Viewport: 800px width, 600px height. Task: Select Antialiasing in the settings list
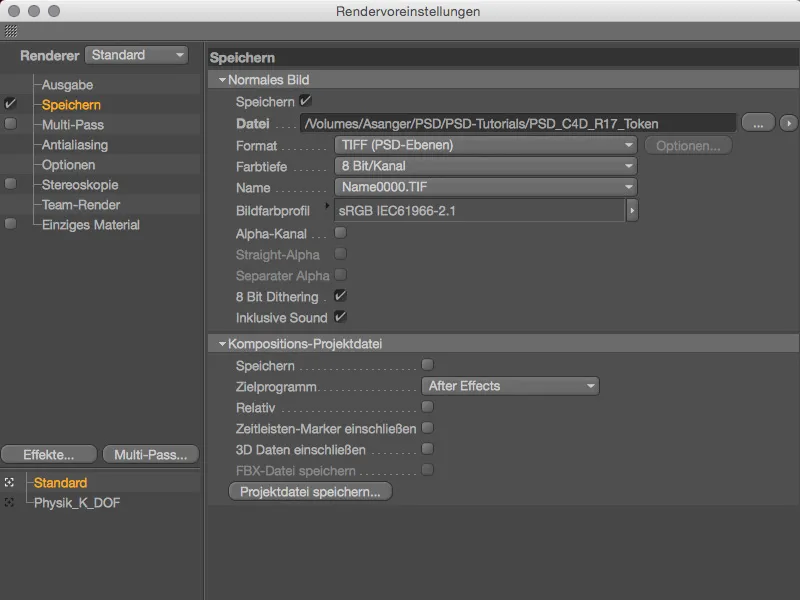click(74, 145)
